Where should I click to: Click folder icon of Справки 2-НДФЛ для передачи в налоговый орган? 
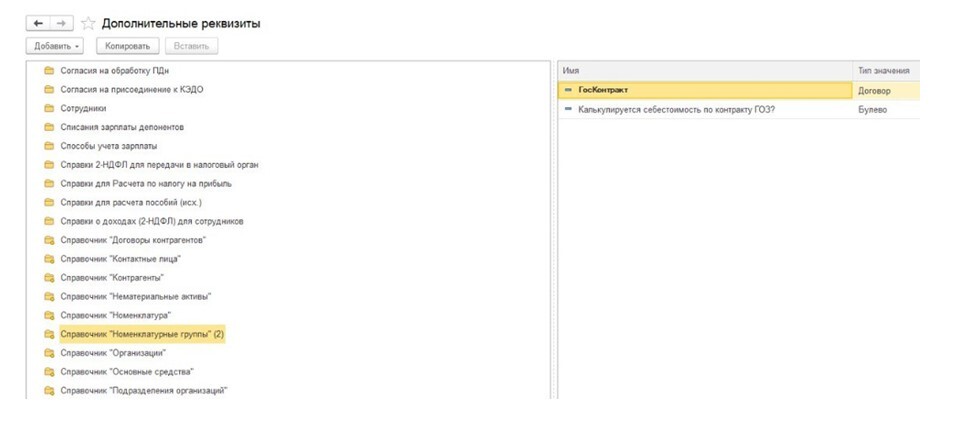tap(49, 165)
